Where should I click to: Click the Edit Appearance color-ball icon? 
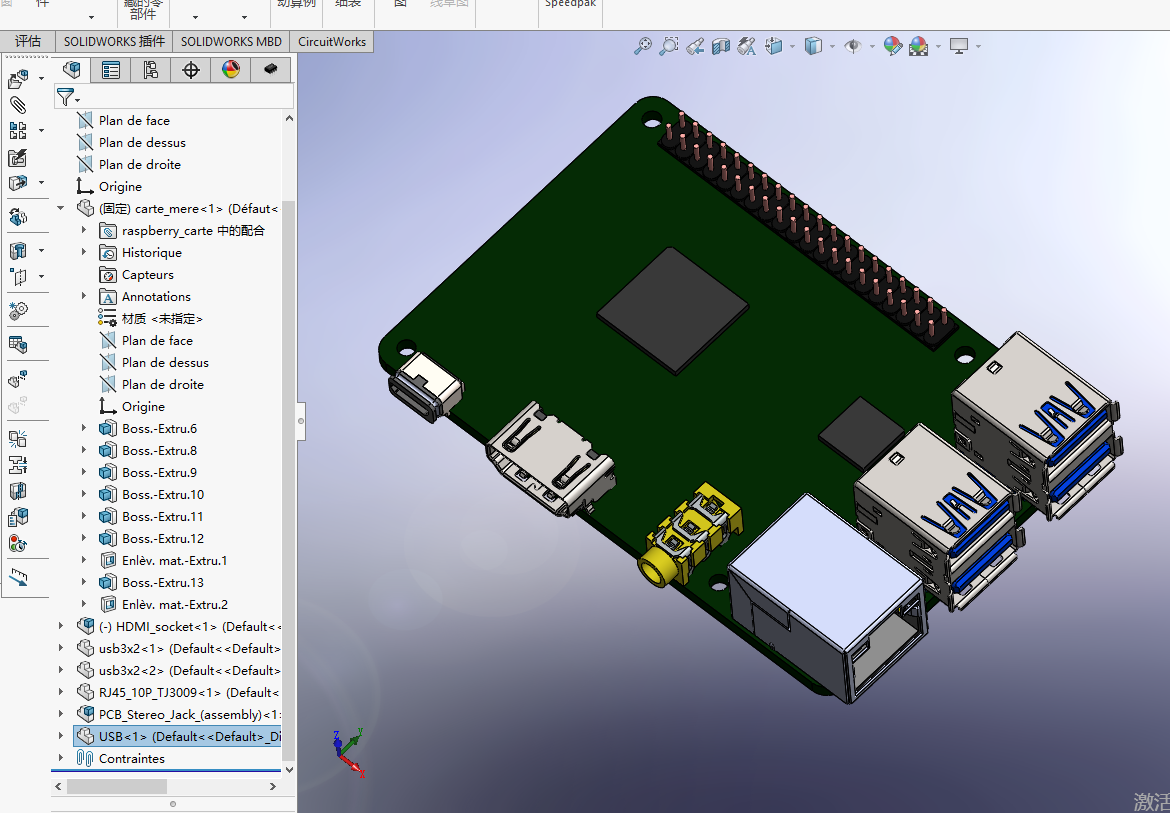tap(892, 46)
